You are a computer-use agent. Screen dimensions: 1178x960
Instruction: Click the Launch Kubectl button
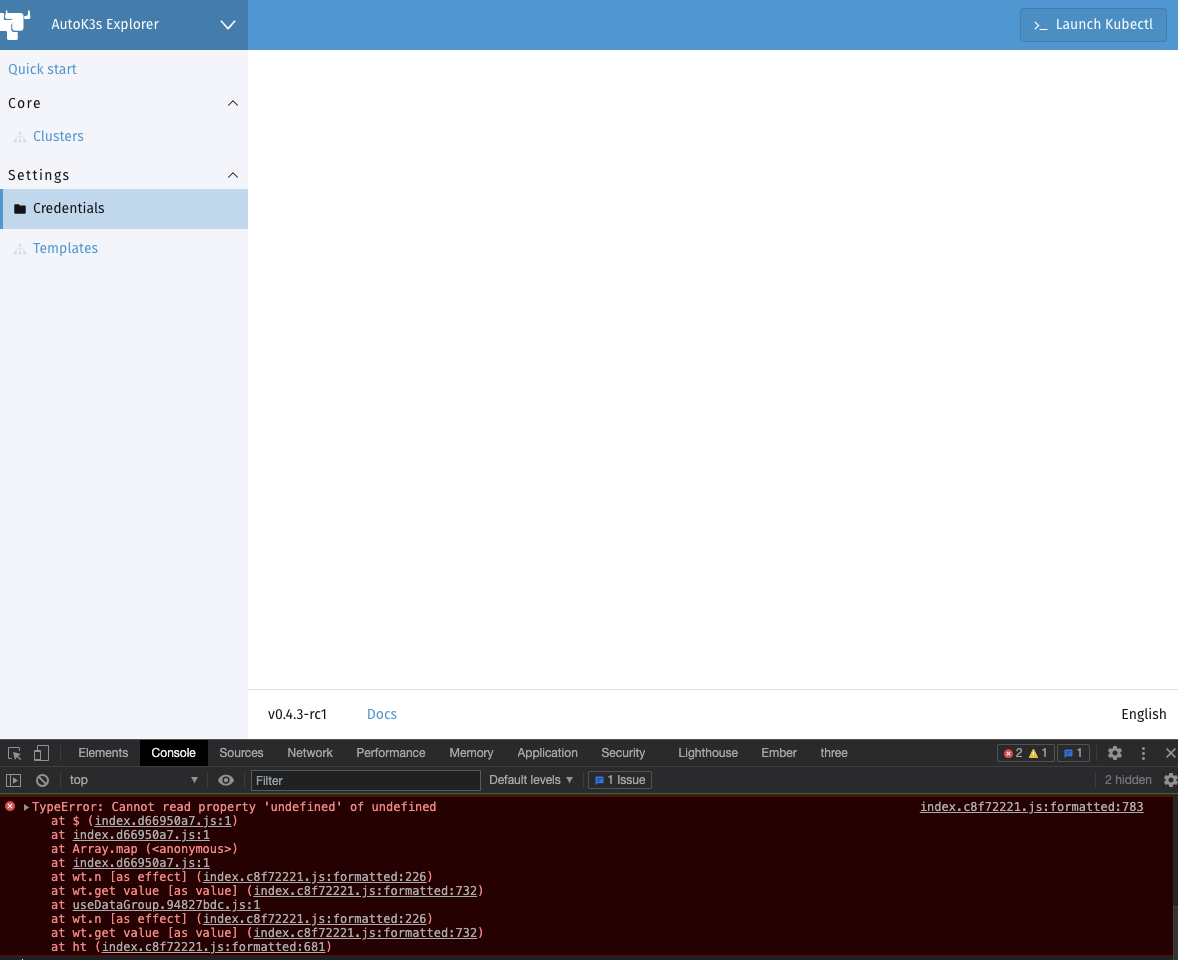click(x=1093, y=25)
